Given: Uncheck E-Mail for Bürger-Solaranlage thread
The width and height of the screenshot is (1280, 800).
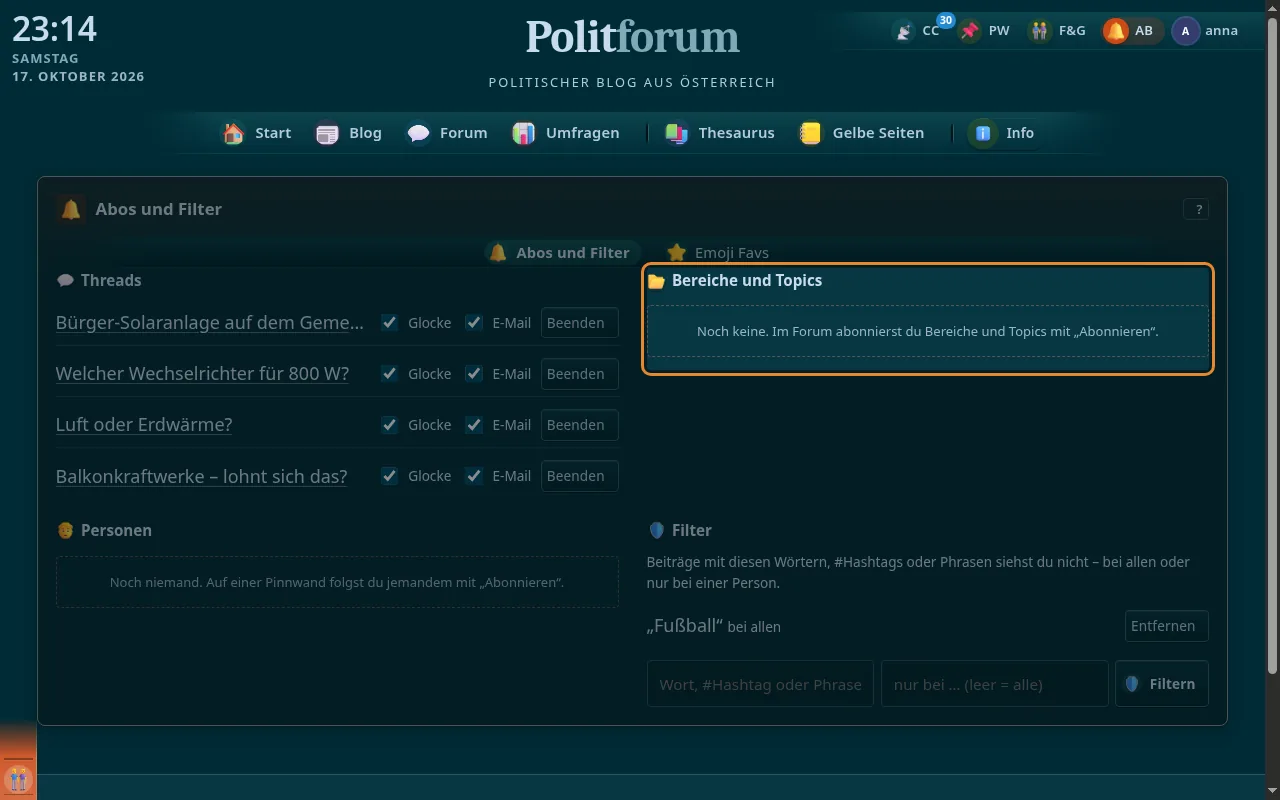Looking at the screenshot, I should pyautogui.click(x=474, y=323).
